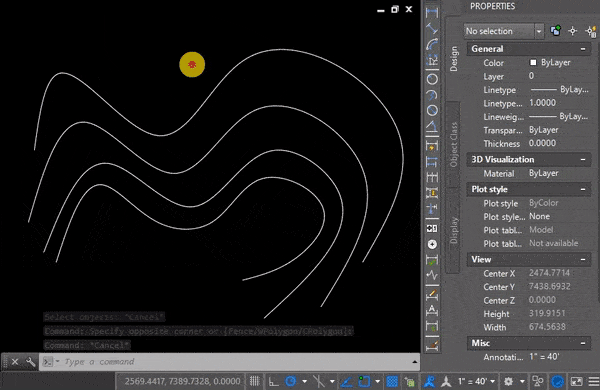
Task: Select the Aligned dimension tool
Action: (x=432, y=28)
